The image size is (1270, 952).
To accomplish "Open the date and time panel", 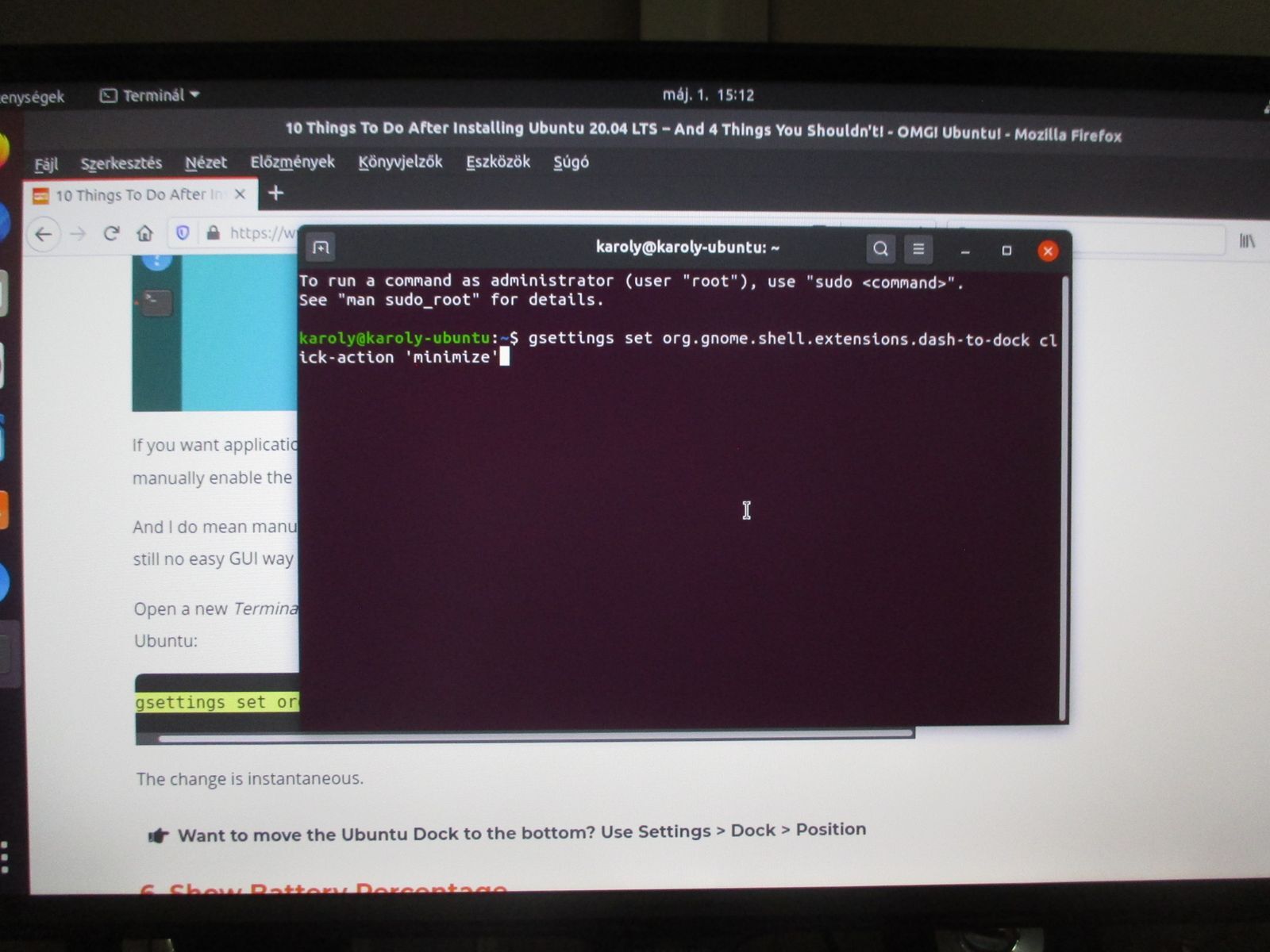I will (x=708, y=95).
